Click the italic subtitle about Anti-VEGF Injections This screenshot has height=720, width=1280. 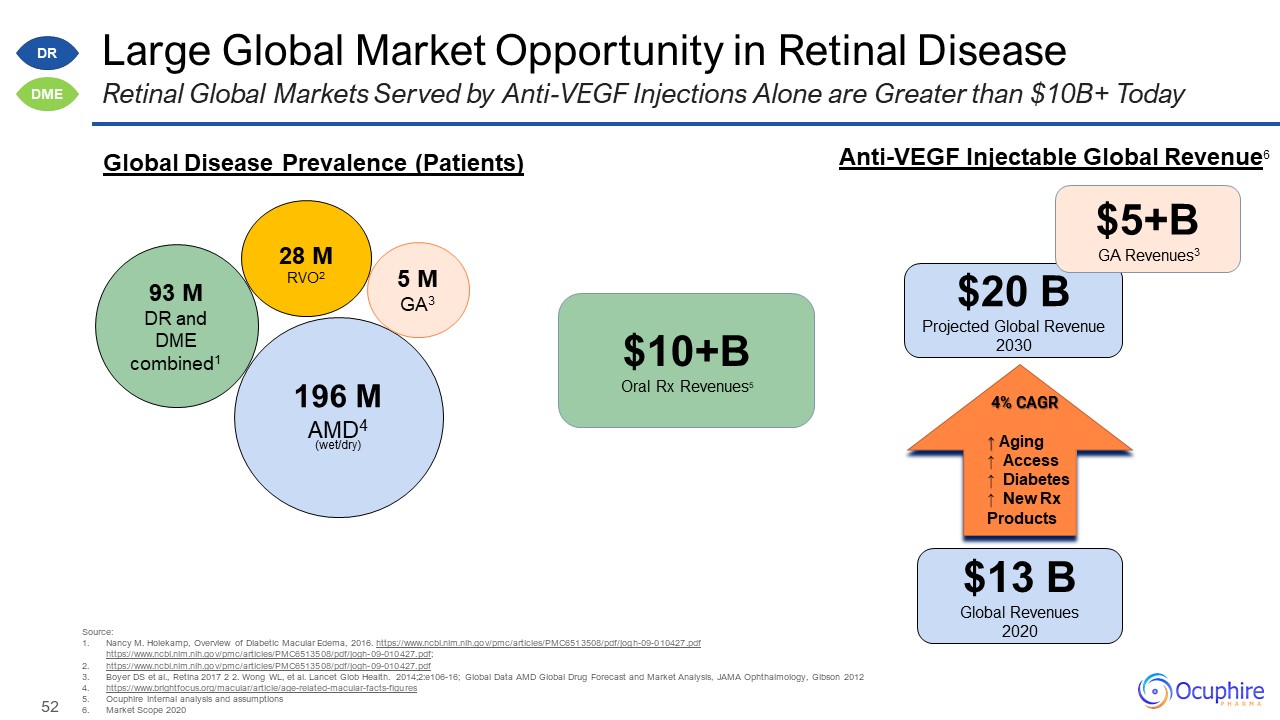(644, 95)
